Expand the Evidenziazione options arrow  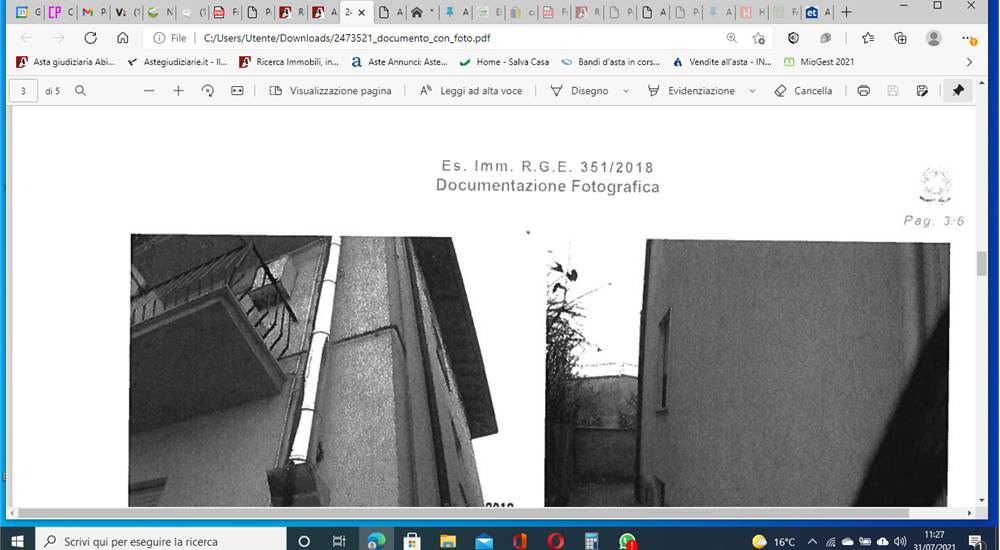click(752, 91)
